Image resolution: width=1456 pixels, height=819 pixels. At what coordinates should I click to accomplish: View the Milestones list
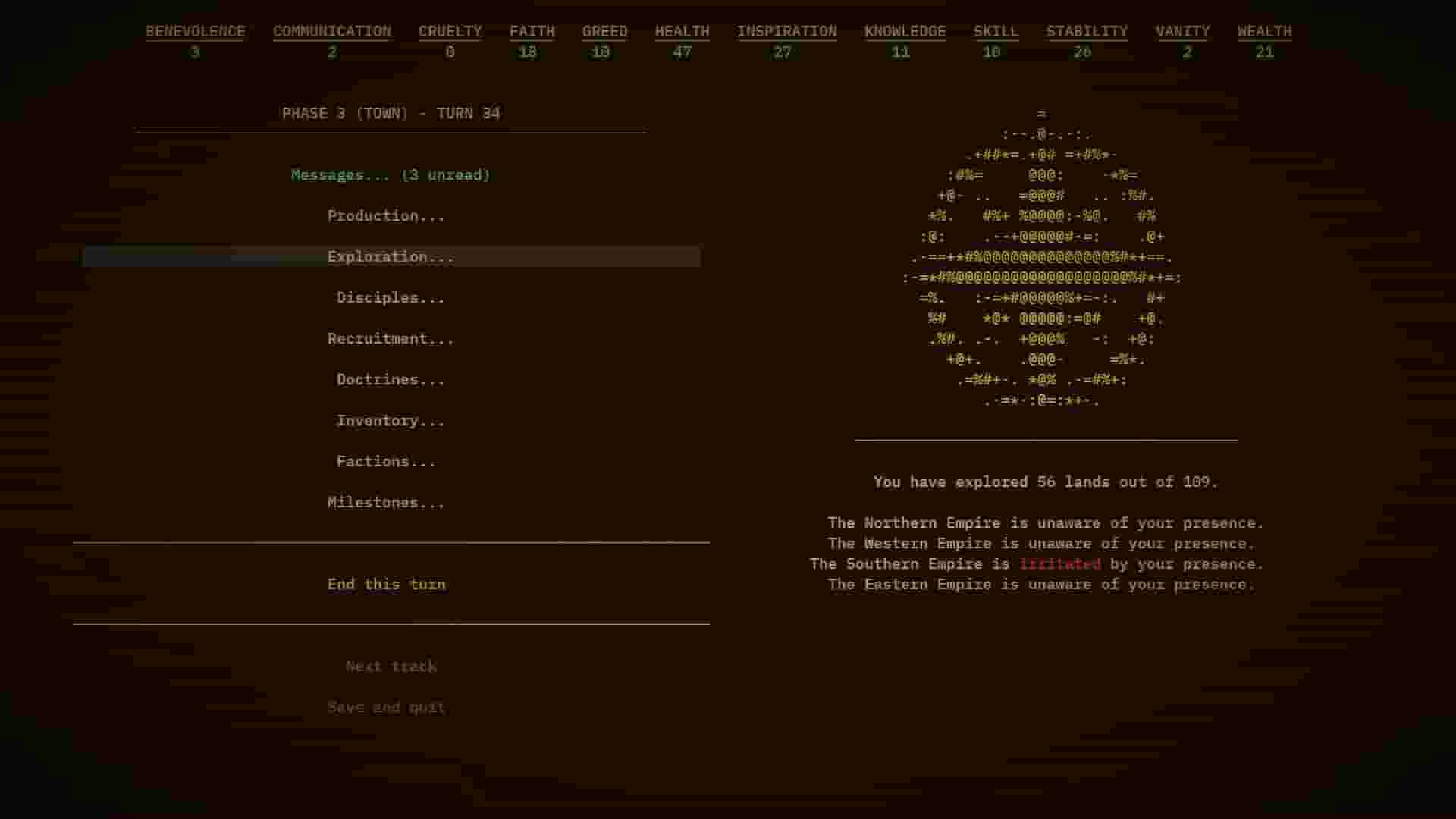(x=386, y=502)
